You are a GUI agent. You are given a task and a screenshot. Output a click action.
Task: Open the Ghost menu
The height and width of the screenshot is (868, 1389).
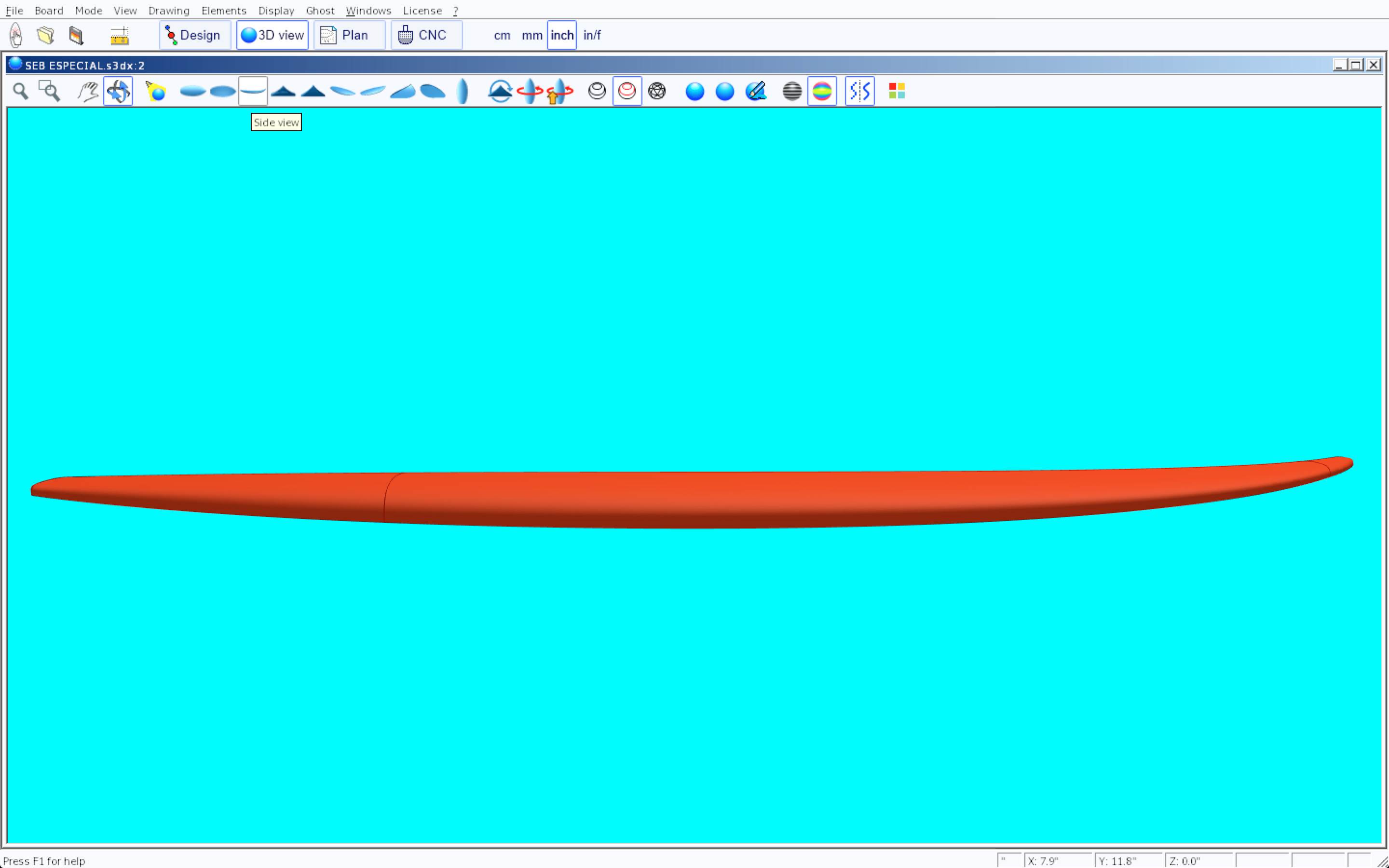(320, 10)
